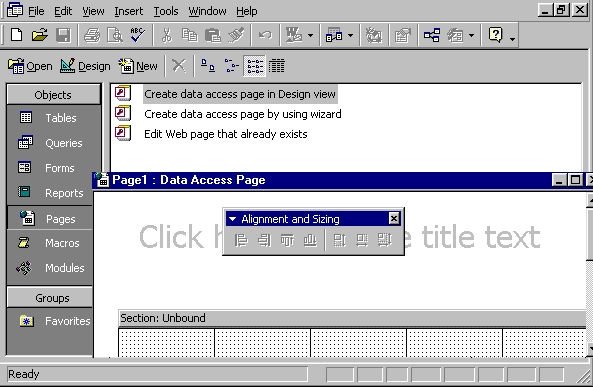
Task: Switch to Small Icons view
Action: click(231, 66)
